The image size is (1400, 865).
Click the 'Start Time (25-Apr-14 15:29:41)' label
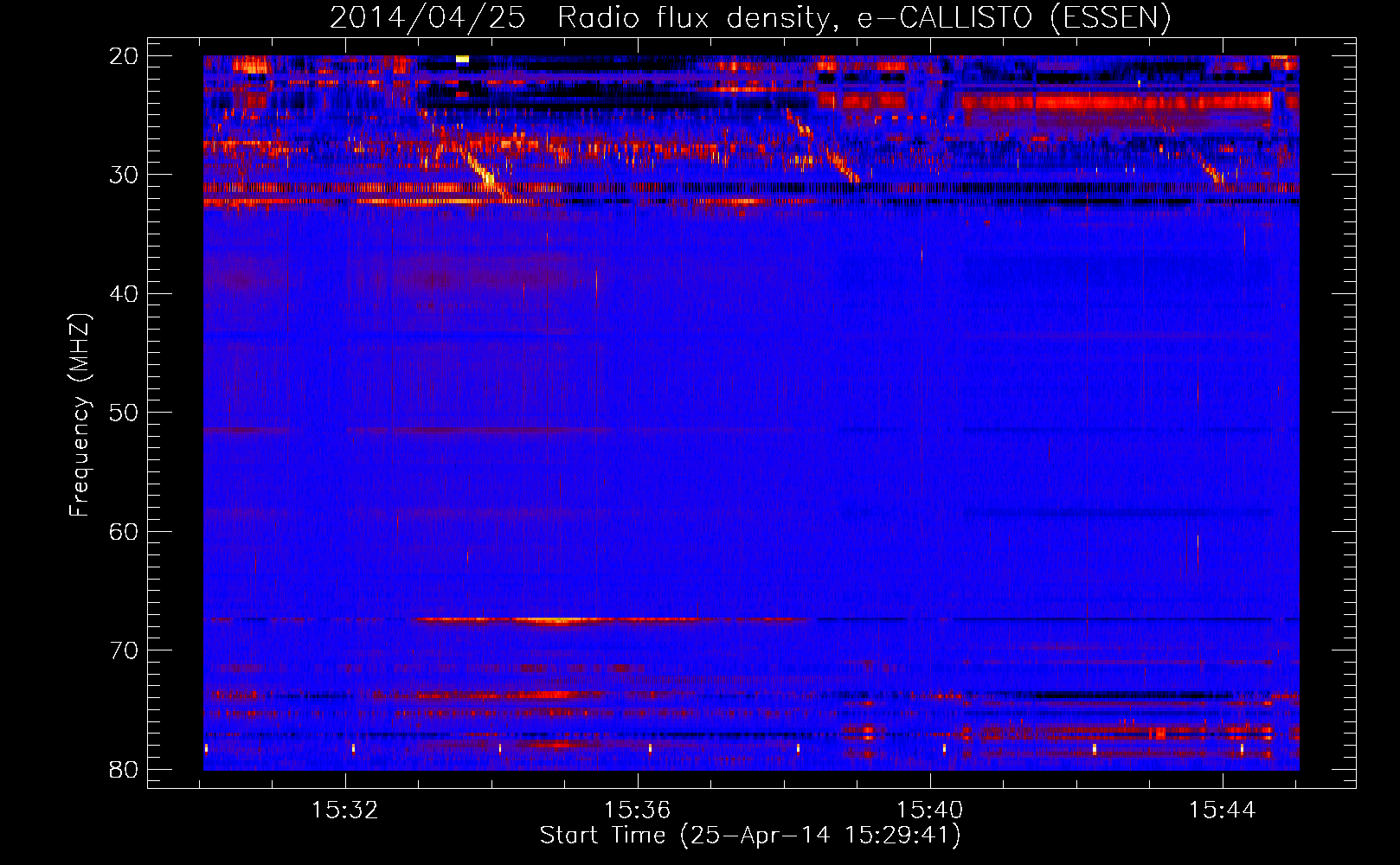750,836
